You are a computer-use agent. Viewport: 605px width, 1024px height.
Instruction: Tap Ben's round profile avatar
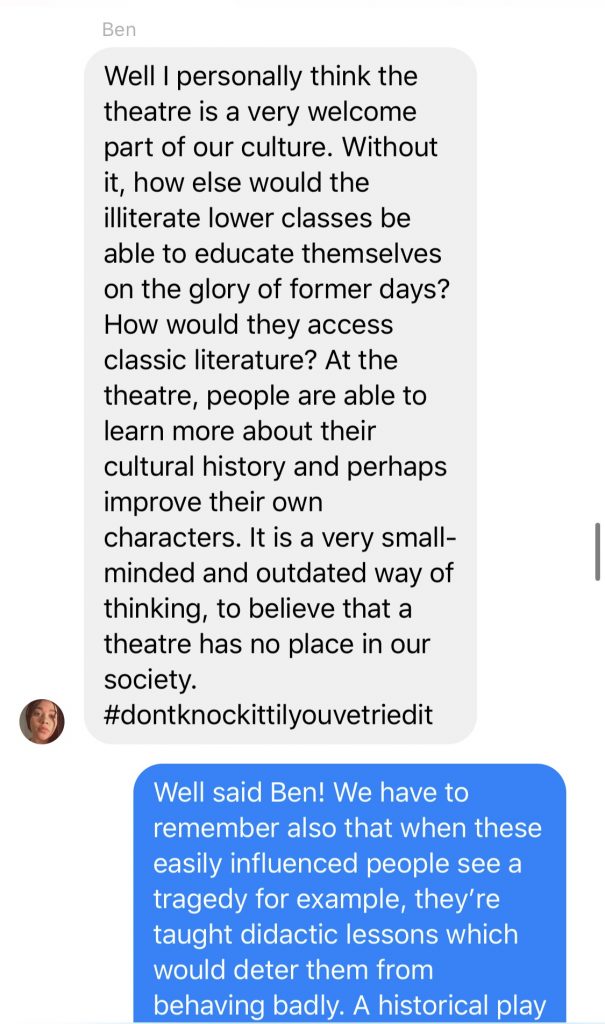coord(42,721)
